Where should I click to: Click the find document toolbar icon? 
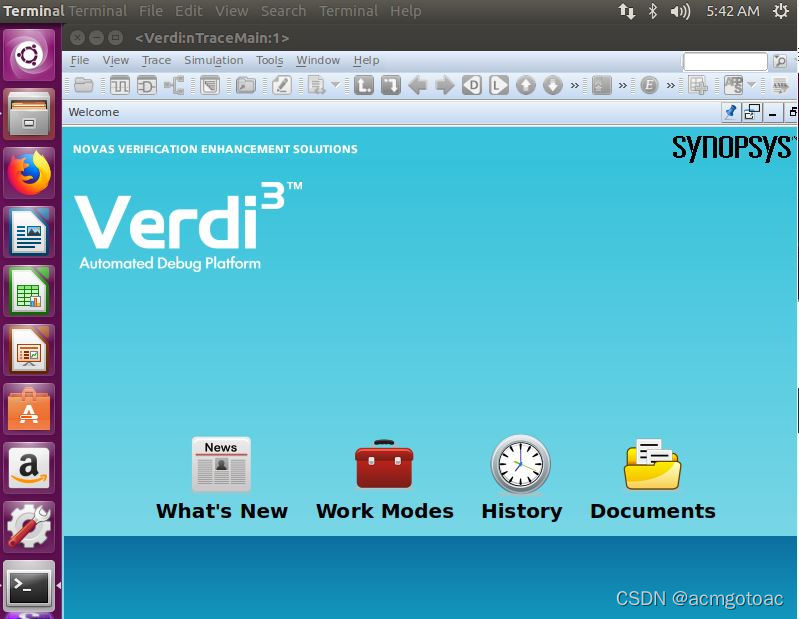[317, 85]
